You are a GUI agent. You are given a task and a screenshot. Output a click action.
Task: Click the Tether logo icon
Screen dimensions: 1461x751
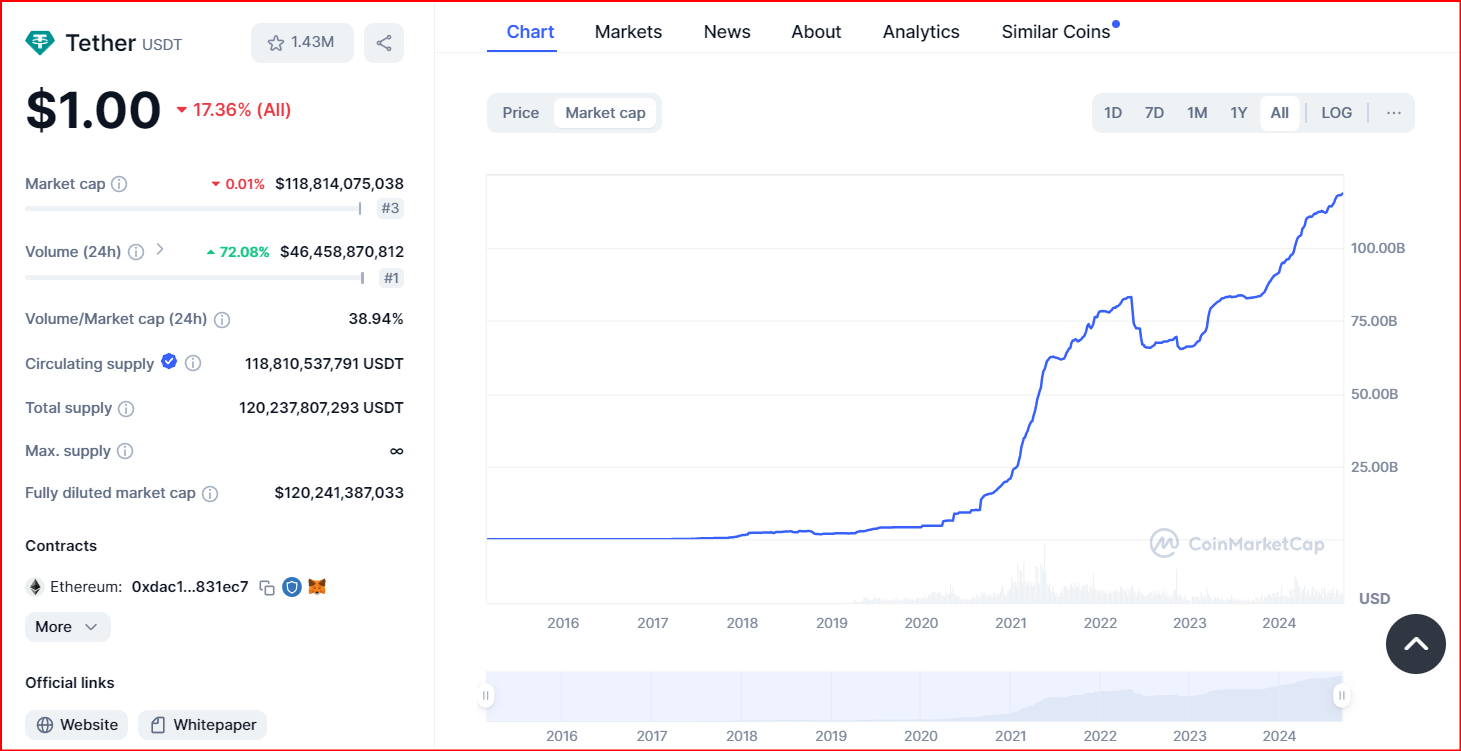(x=40, y=43)
